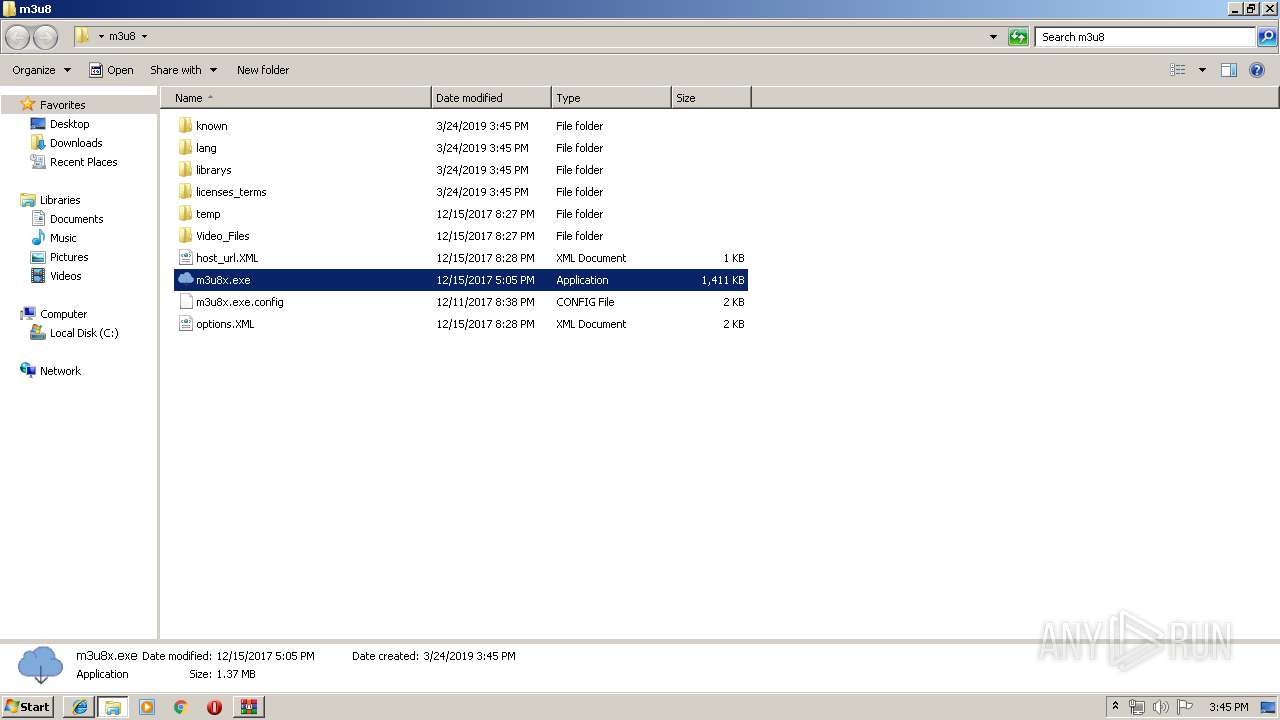This screenshot has width=1280, height=720.
Task: Select the known folder icon
Action: 185,126
